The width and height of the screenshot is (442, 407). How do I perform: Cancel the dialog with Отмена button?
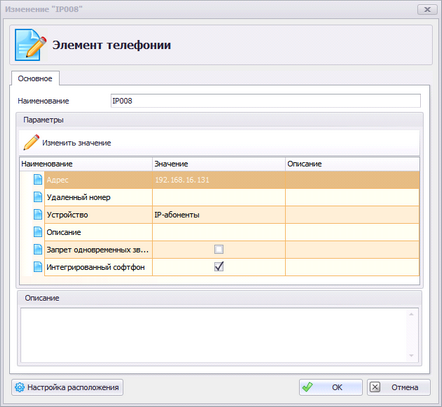[399, 387]
